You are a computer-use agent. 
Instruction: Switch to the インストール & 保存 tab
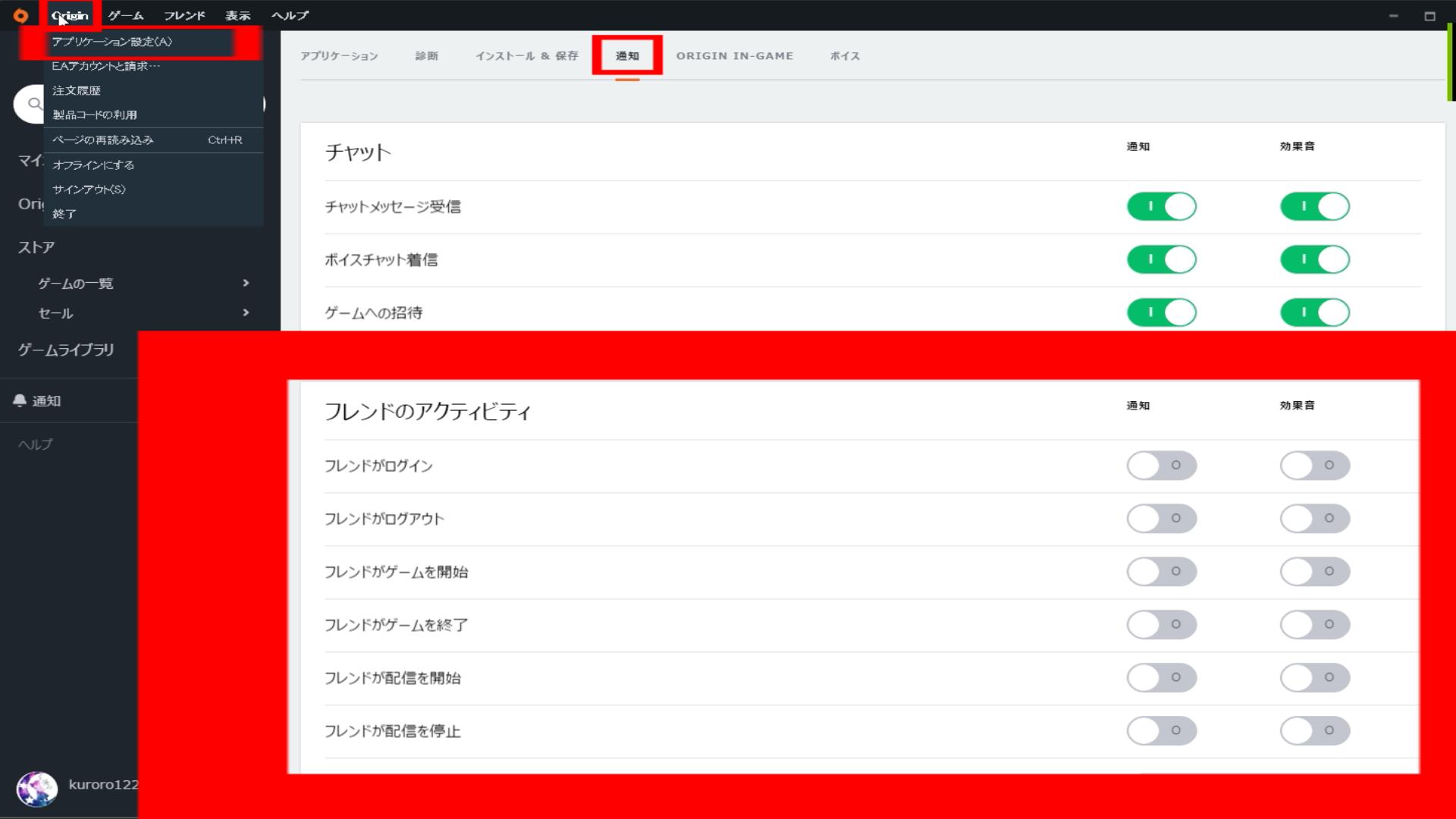click(x=527, y=56)
